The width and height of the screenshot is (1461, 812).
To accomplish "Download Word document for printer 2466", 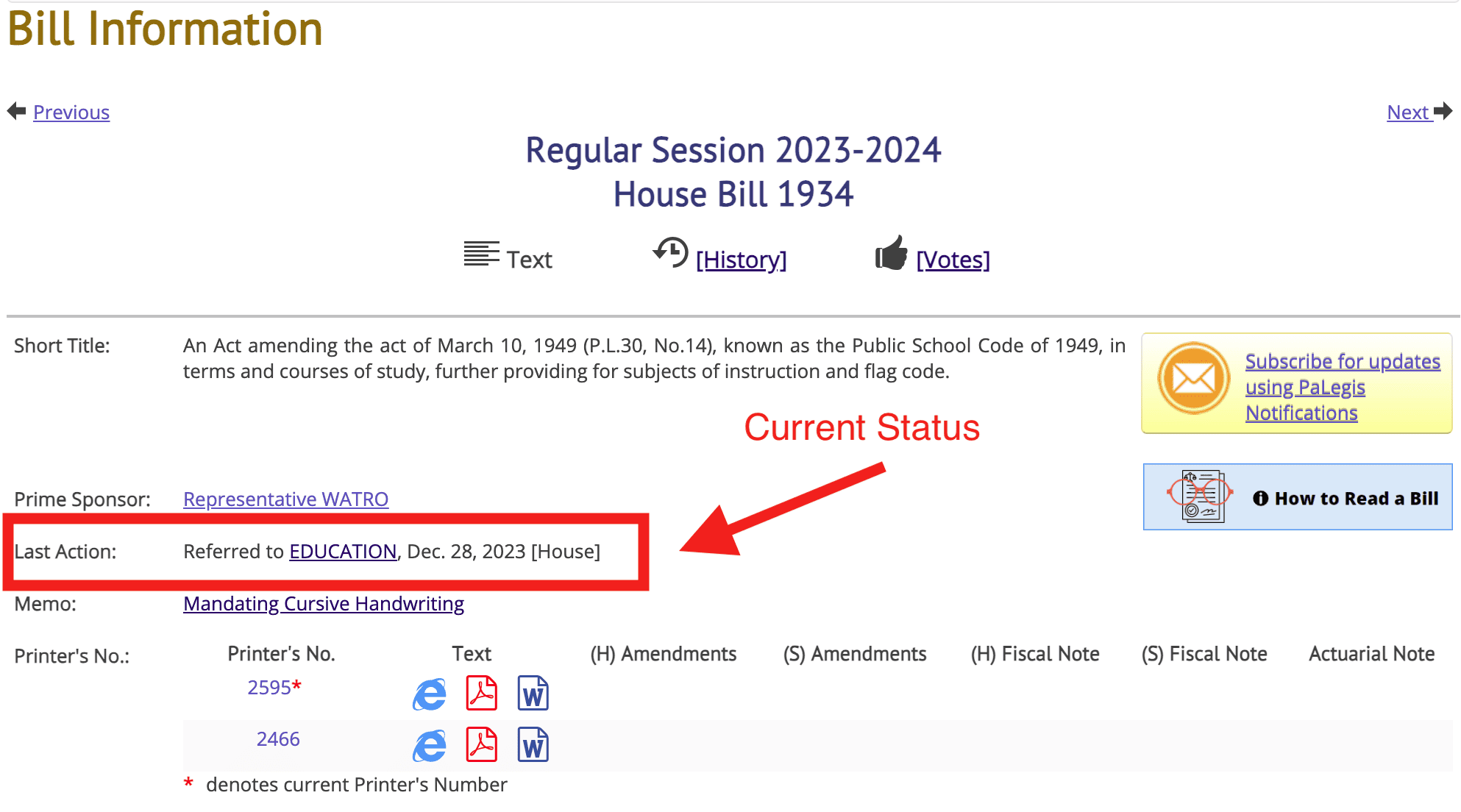I will coord(533,745).
